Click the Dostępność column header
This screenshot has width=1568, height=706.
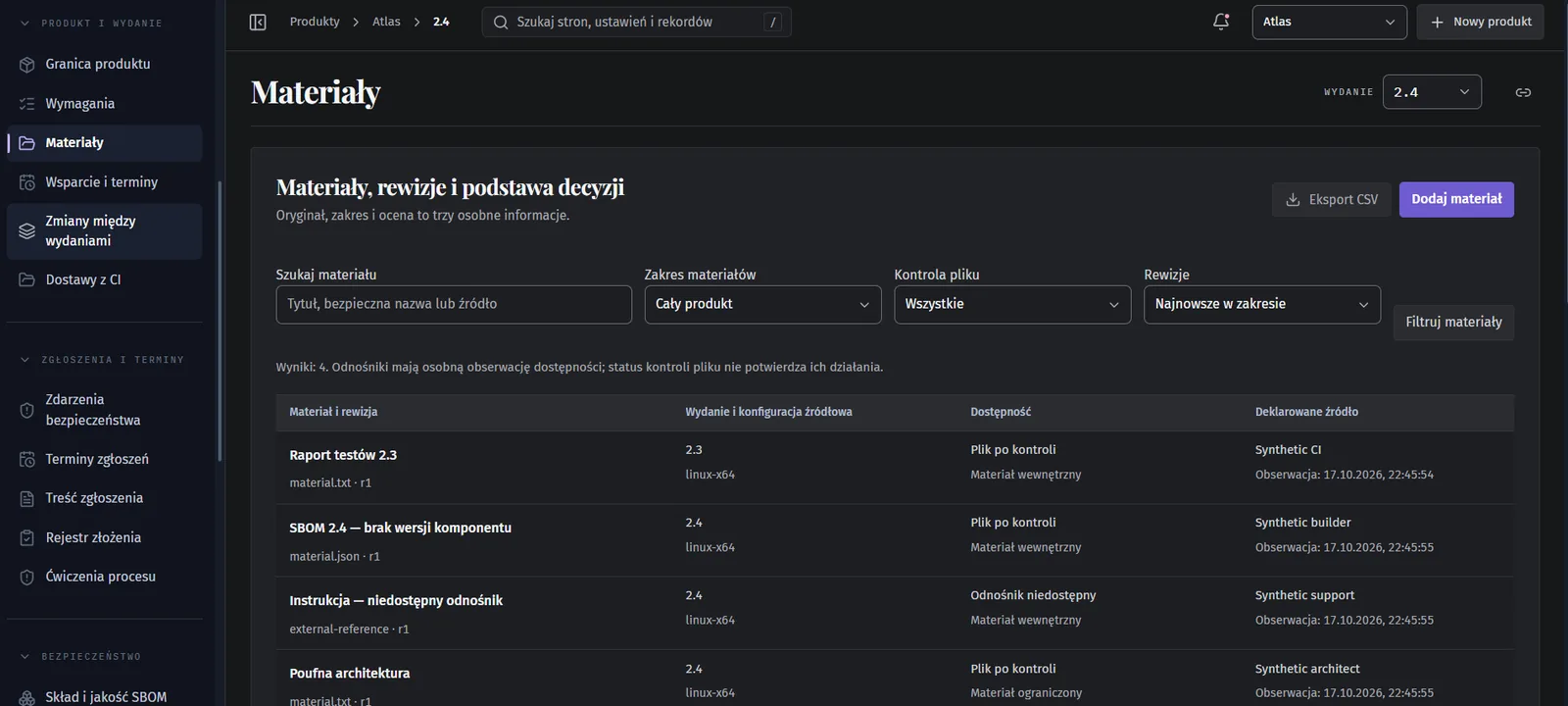(x=1001, y=412)
